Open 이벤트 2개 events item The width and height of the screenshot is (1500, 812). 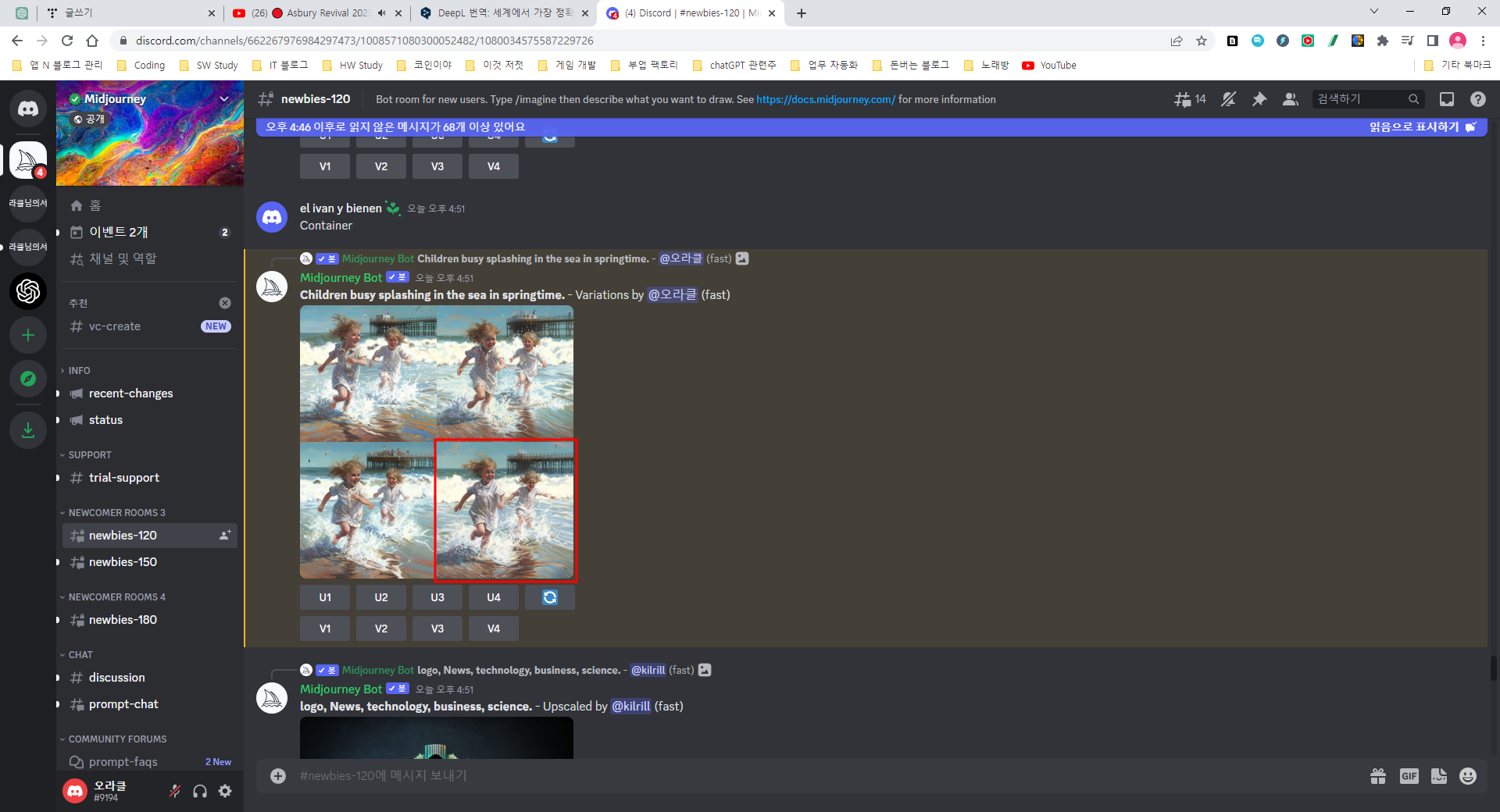point(150,232)
